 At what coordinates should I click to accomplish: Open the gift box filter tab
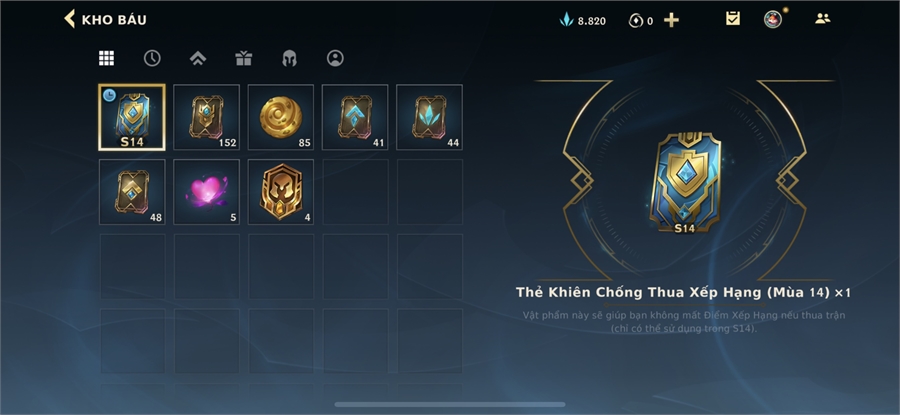243,58
